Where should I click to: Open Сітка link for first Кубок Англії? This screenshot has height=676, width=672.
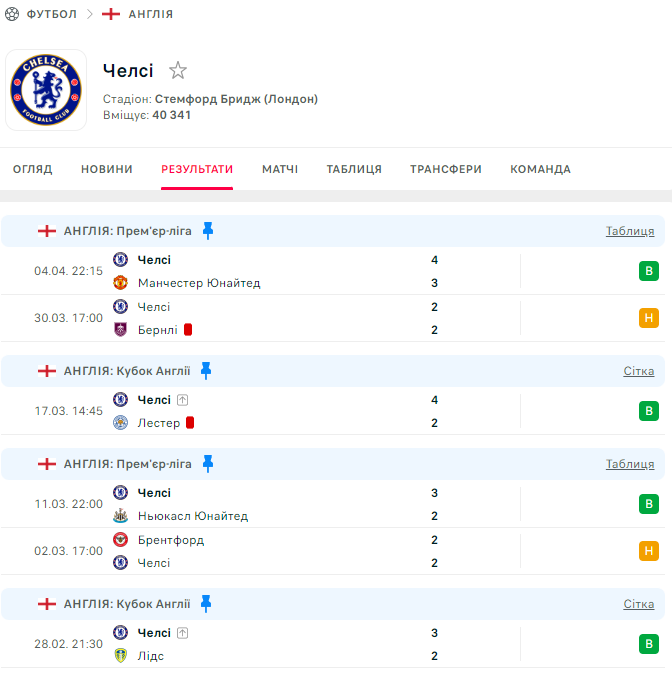point(639,371)
